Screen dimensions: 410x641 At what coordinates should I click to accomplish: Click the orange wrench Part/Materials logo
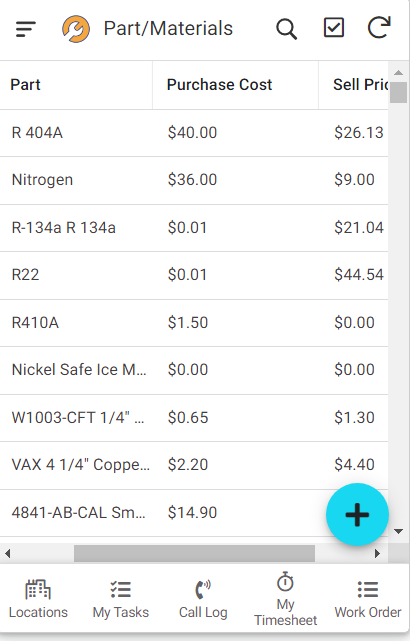(76, 29)
